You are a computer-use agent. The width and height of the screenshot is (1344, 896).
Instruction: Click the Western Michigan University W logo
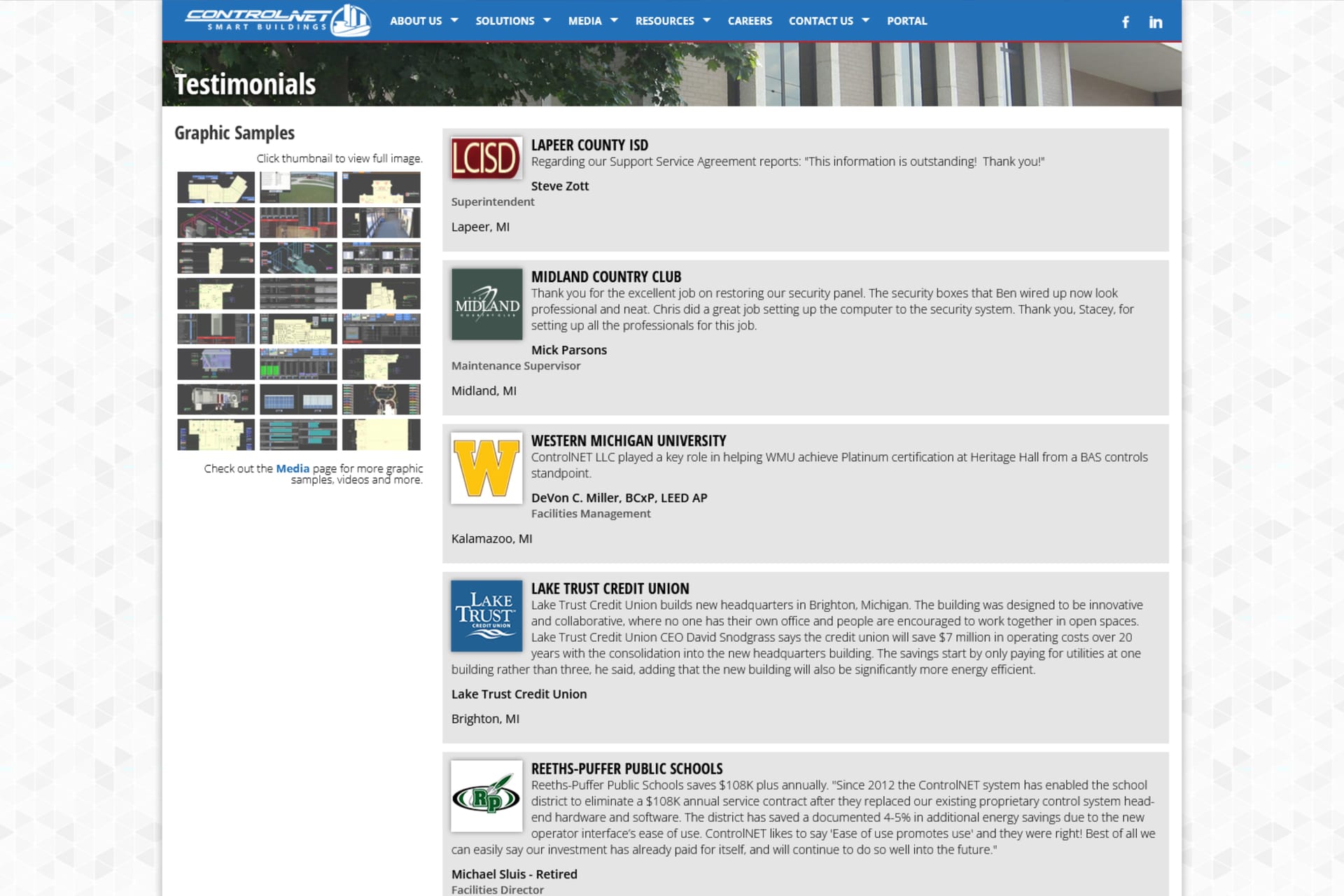(486, 468)
